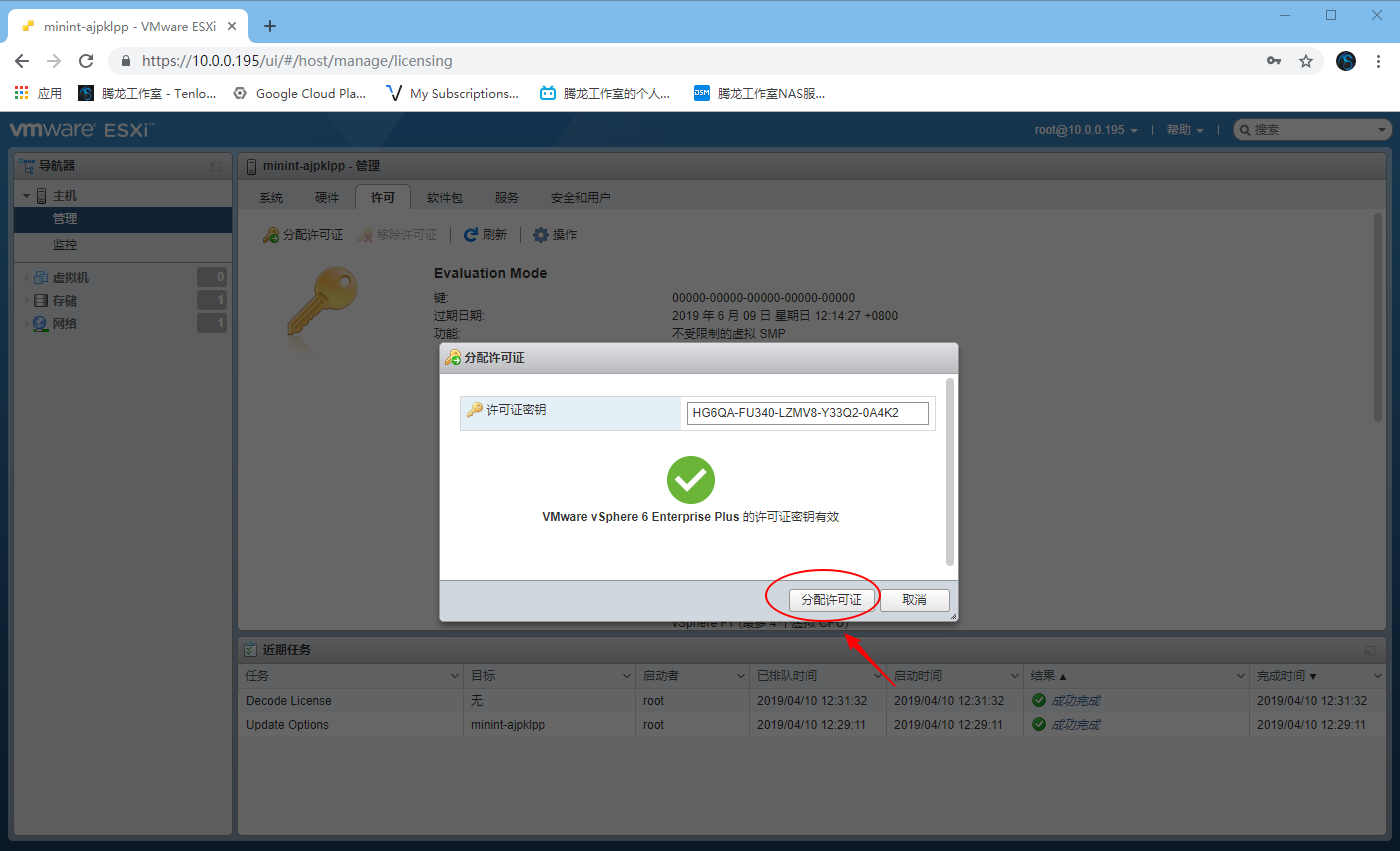1400x851 pixels.
Task: Click the Assign License (分配许可证) dialog button
Action: coord(832,600)
